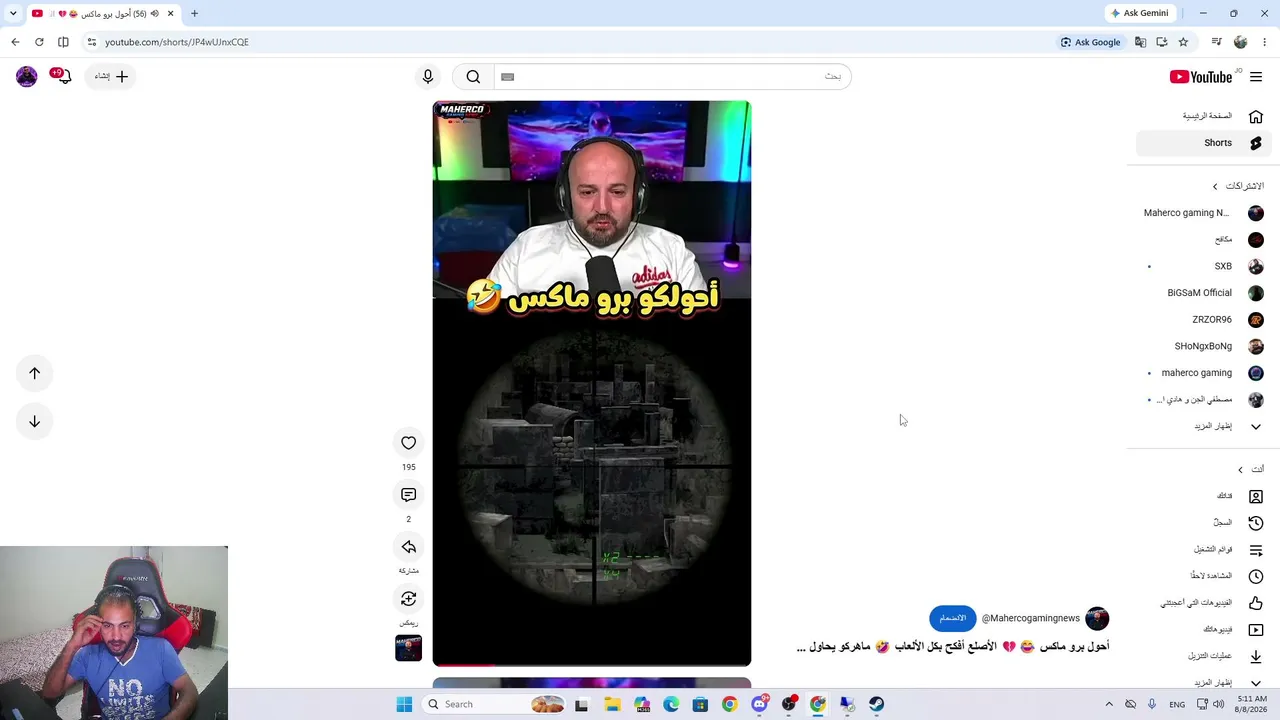This screenshot has width=1280, height=720.
Task: Open المشاهدة لاحقًا watch later list
Action: (x=1204, y=576)
